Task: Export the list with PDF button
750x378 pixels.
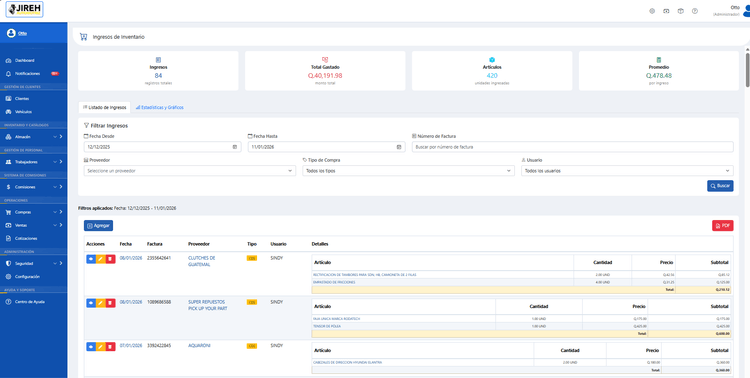Action: (722, 226)
